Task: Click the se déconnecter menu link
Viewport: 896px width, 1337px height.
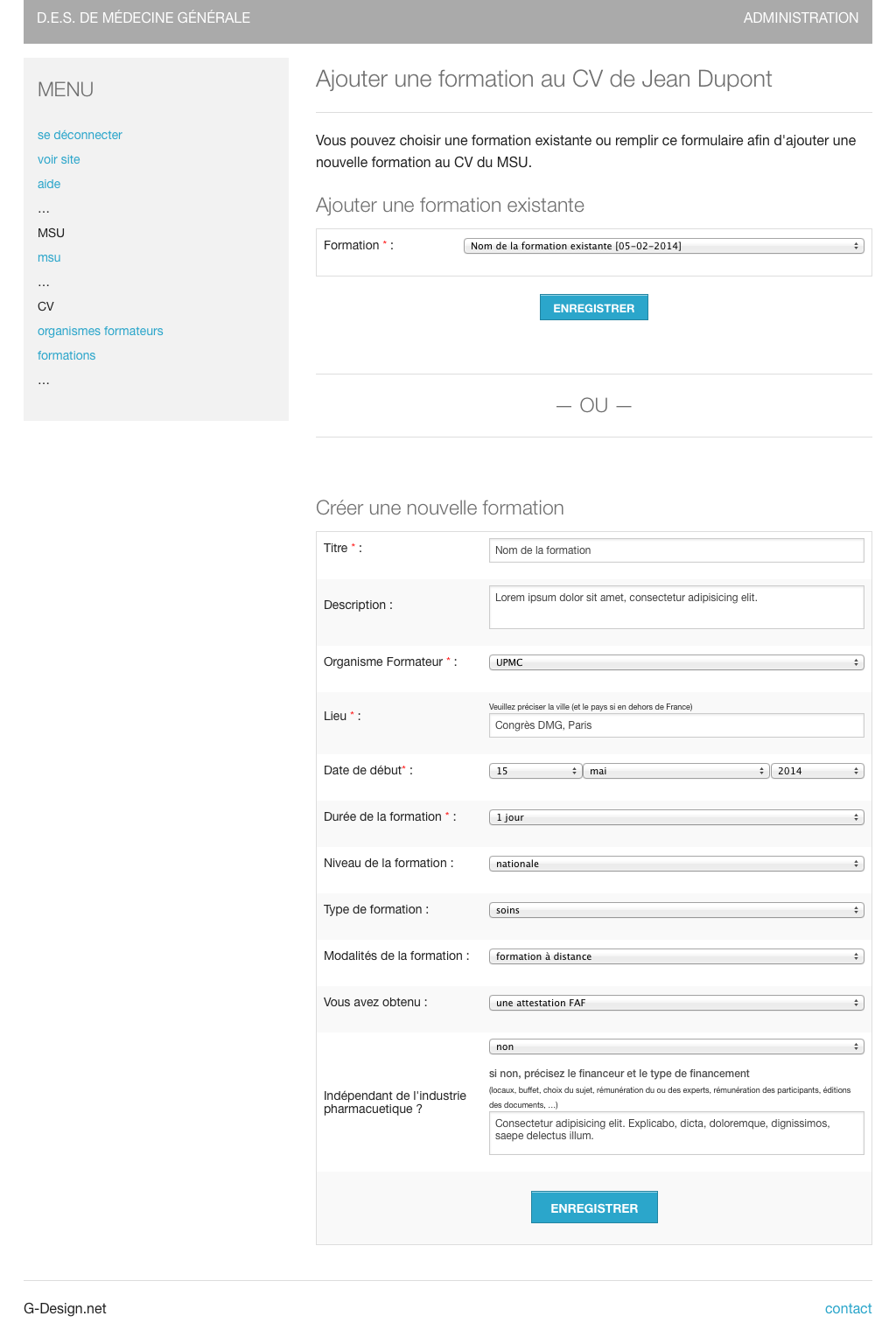Action: pos(80,135)
